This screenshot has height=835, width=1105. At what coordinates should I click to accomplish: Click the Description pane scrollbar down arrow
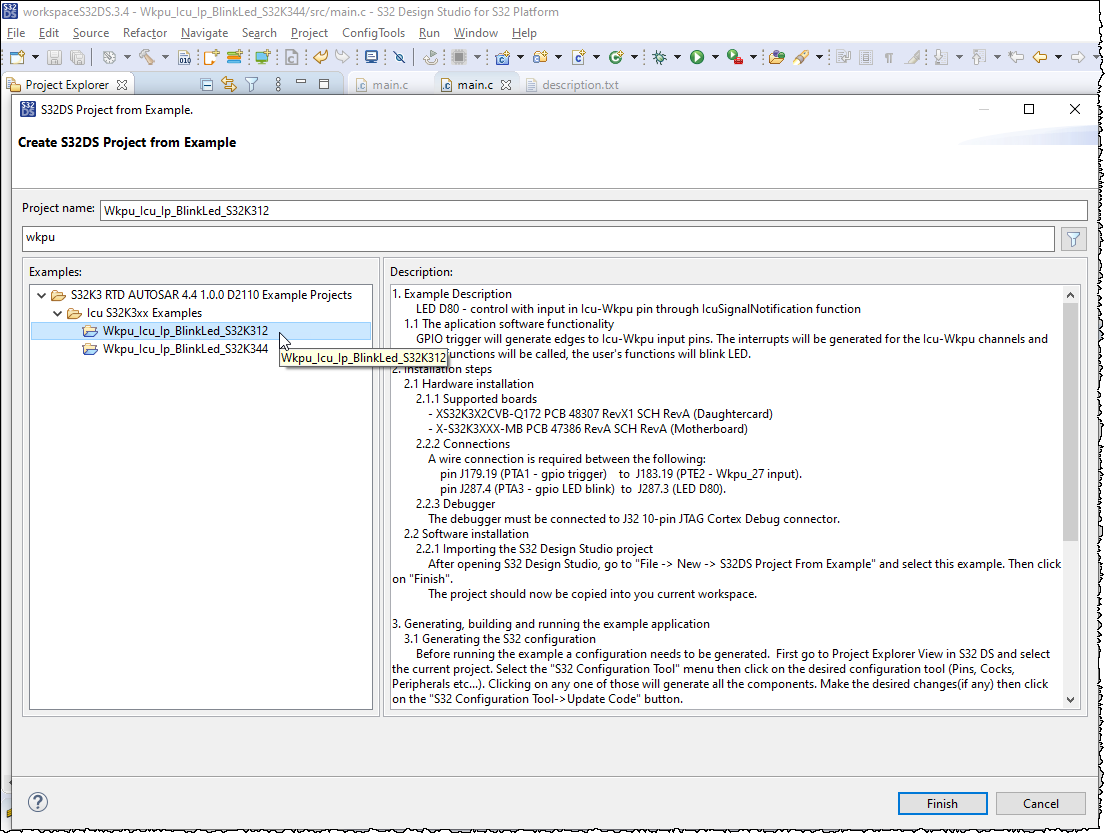point(1071,699)
